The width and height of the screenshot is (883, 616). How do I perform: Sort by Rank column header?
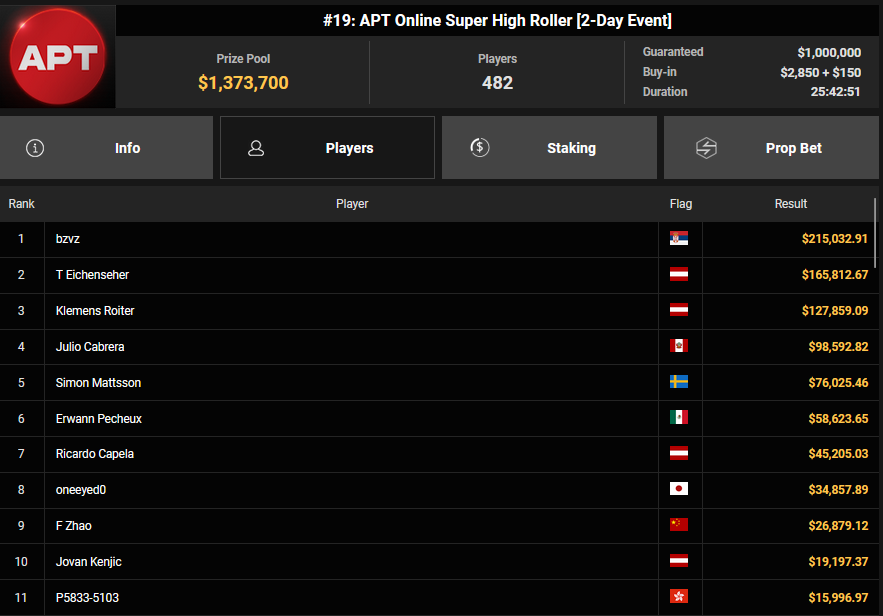(x=21, y=204)
